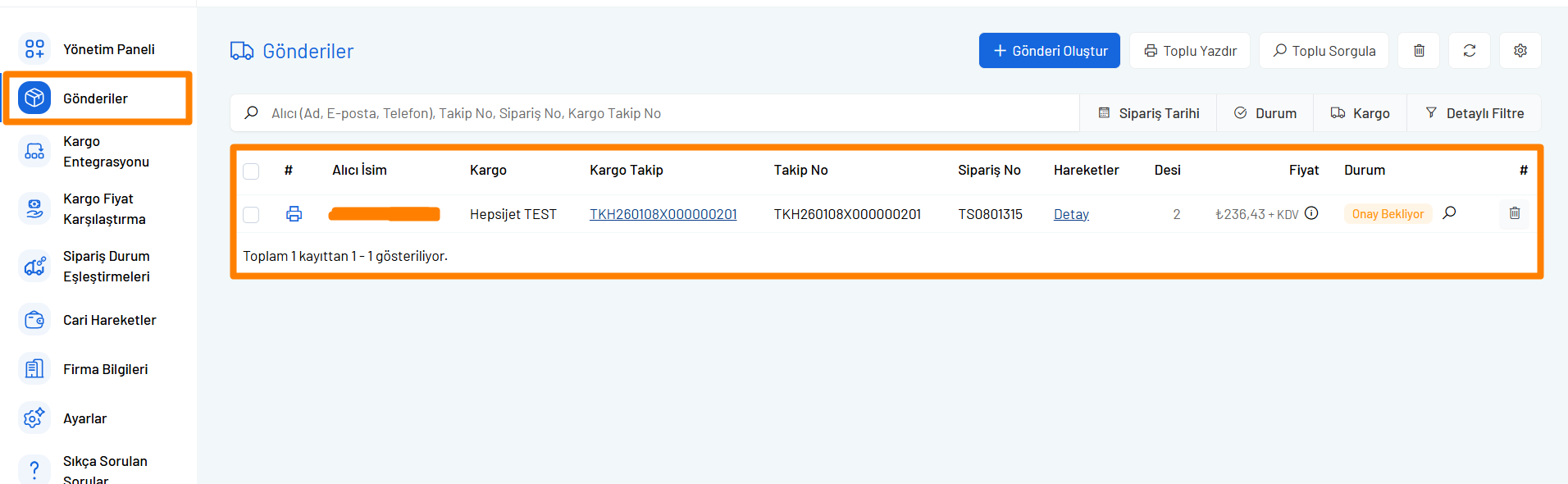Open the Detay movements link

click(1071, 214)
